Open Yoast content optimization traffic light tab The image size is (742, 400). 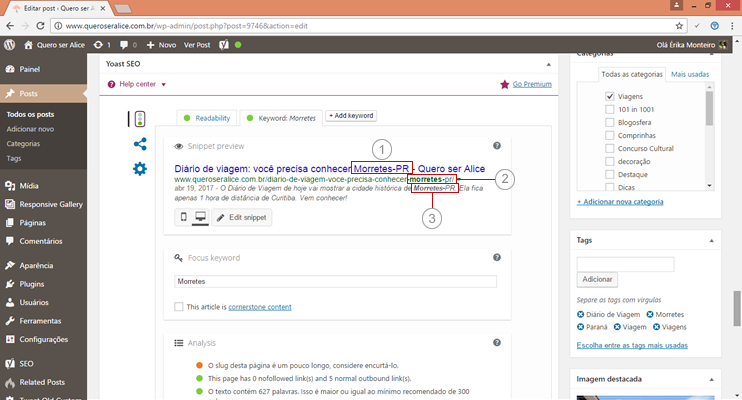point(140,119)
